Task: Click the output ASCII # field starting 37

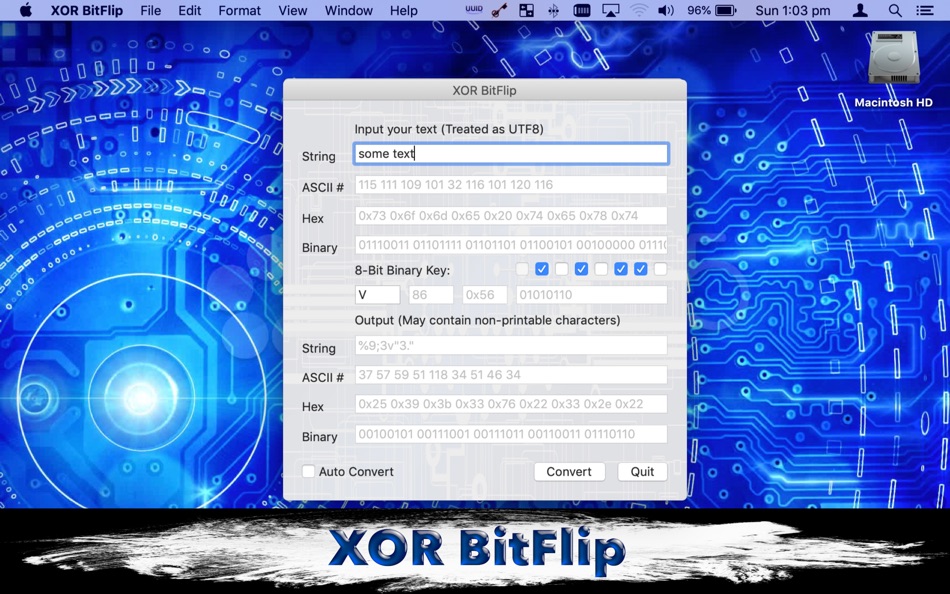Action: pyautogui.click(x=511, y=375)
